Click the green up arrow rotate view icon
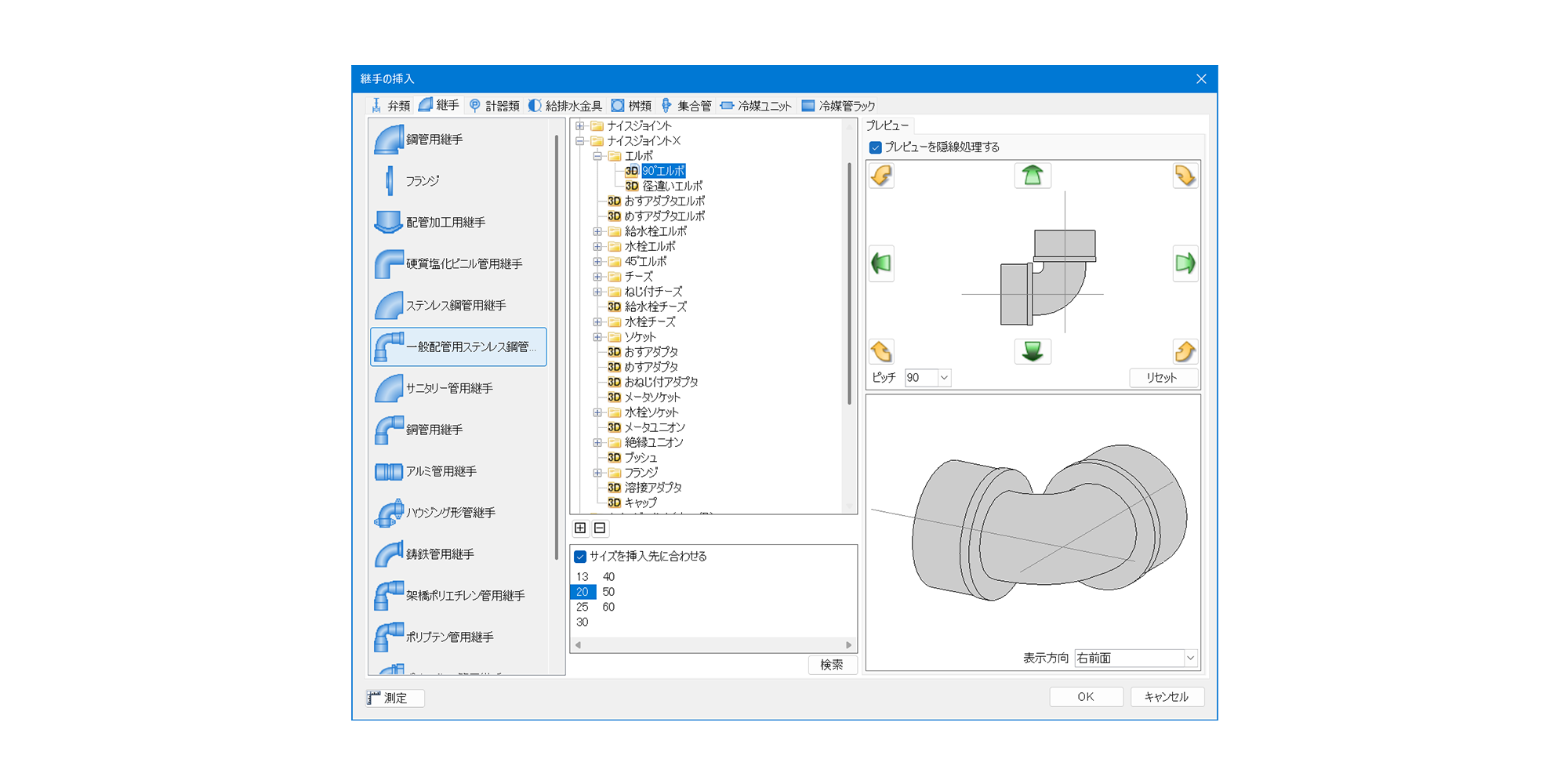Screen dimensions: 1568x784 click(1033, 176)
